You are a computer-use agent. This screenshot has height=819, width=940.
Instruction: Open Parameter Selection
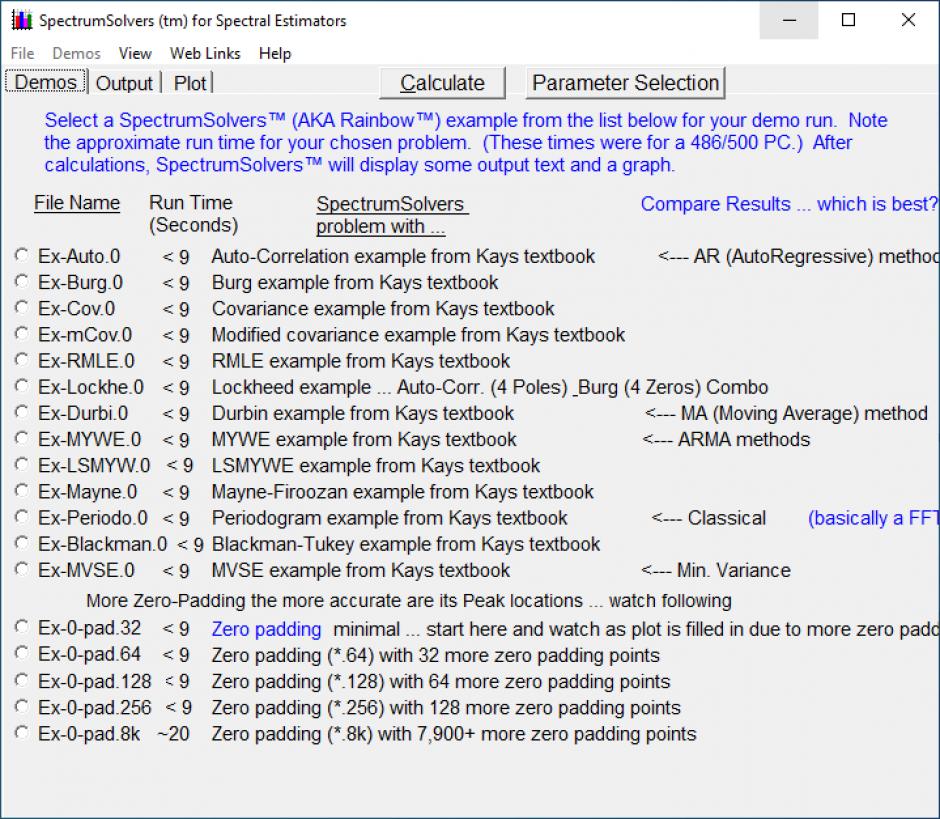[x=625, y=83]
